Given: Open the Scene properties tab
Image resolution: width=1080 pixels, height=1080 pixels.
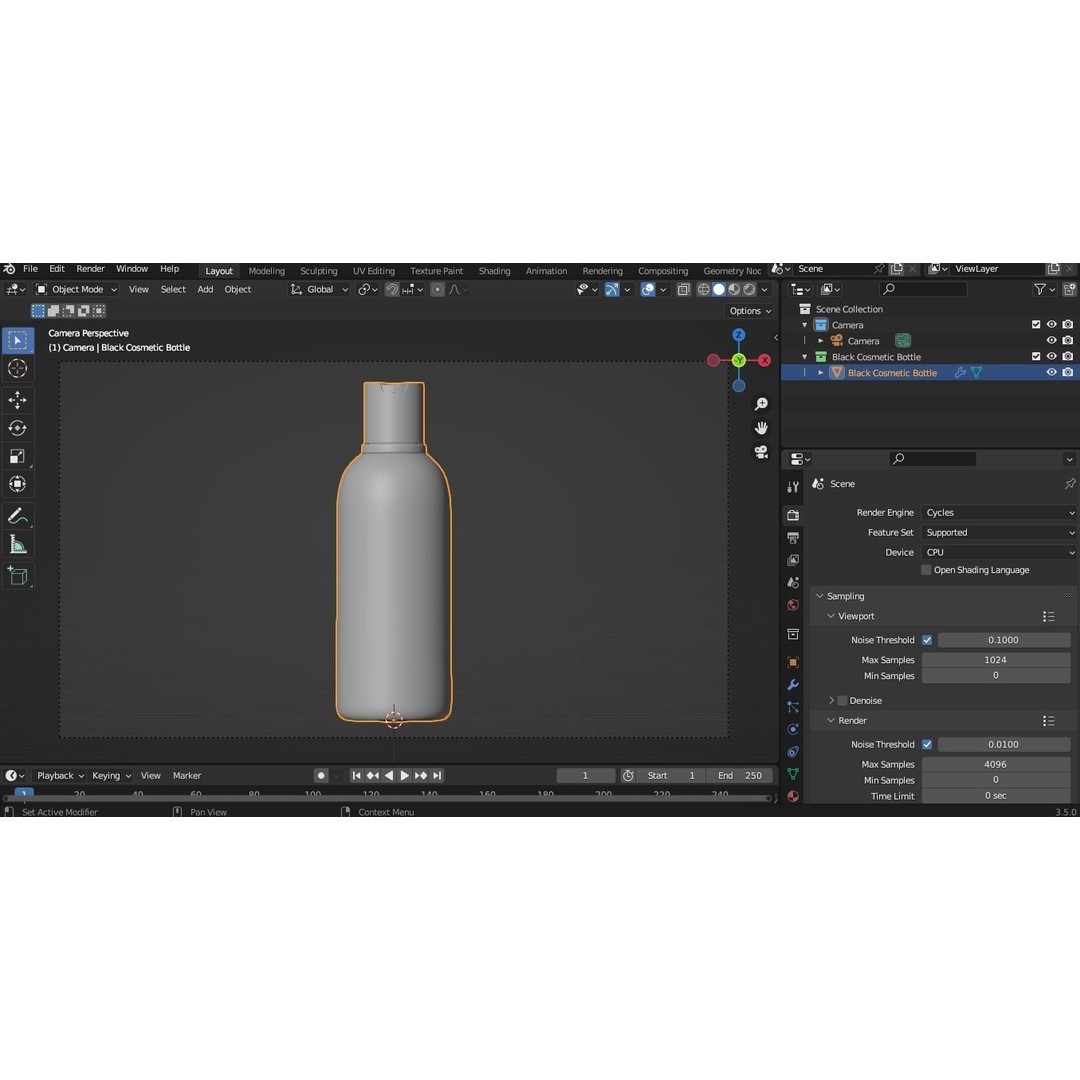Looking at the screenshot, I should 793,583.
